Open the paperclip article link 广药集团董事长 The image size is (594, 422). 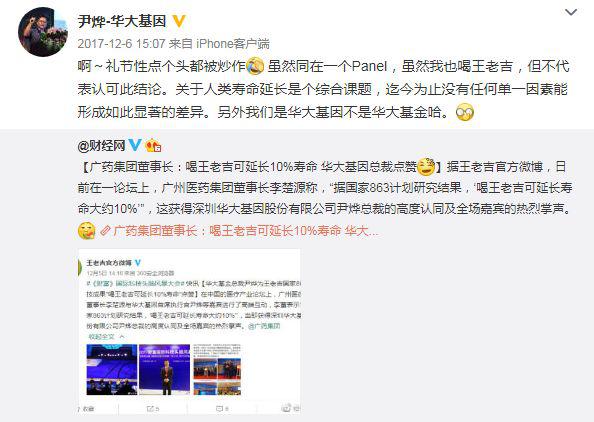[x=245, y=230]
